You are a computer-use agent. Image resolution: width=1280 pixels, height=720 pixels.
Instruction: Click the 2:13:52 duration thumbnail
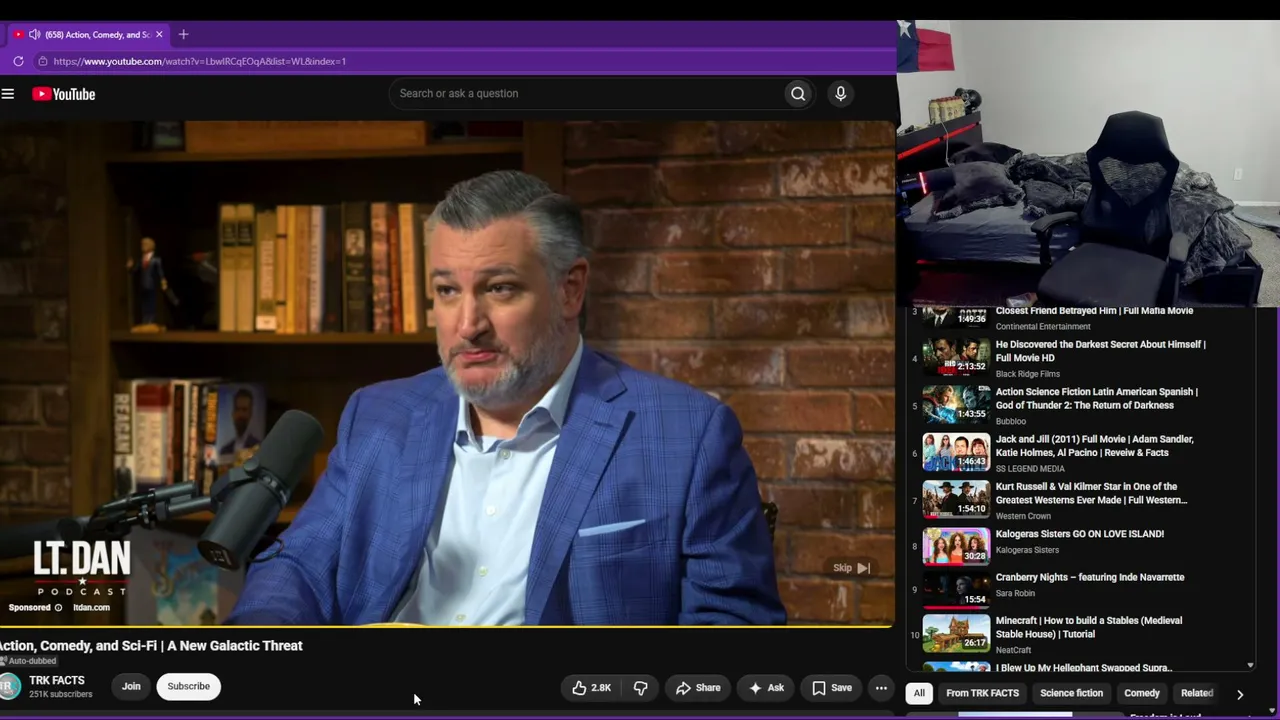point(956,357)
